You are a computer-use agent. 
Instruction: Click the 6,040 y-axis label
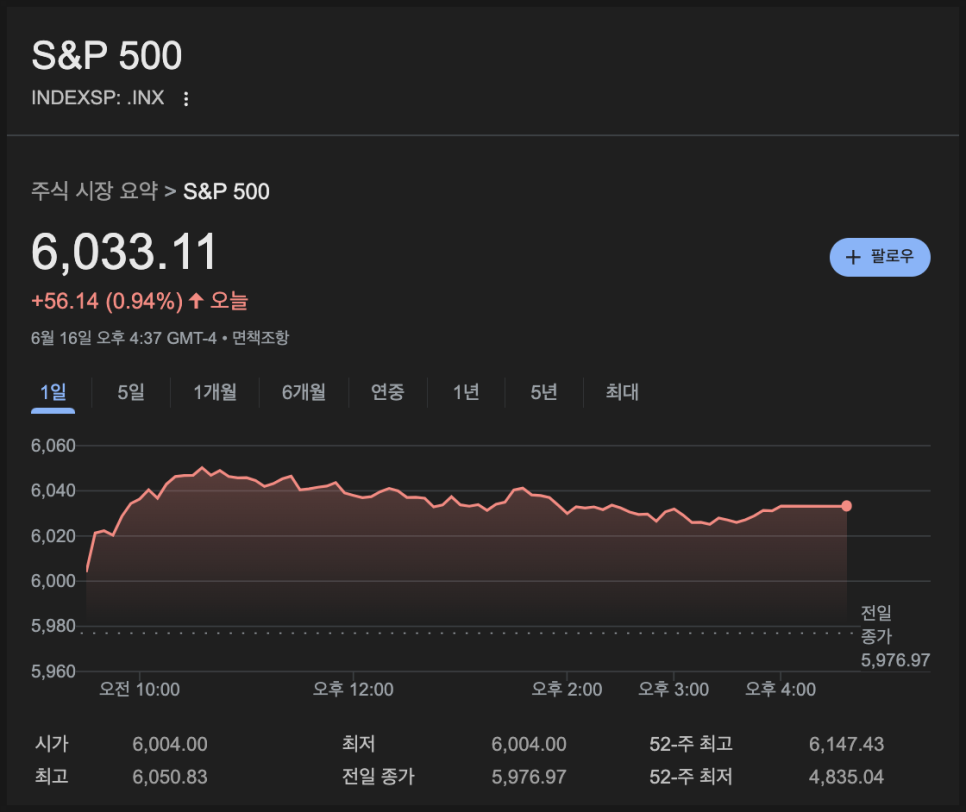[x=54, y=490]
